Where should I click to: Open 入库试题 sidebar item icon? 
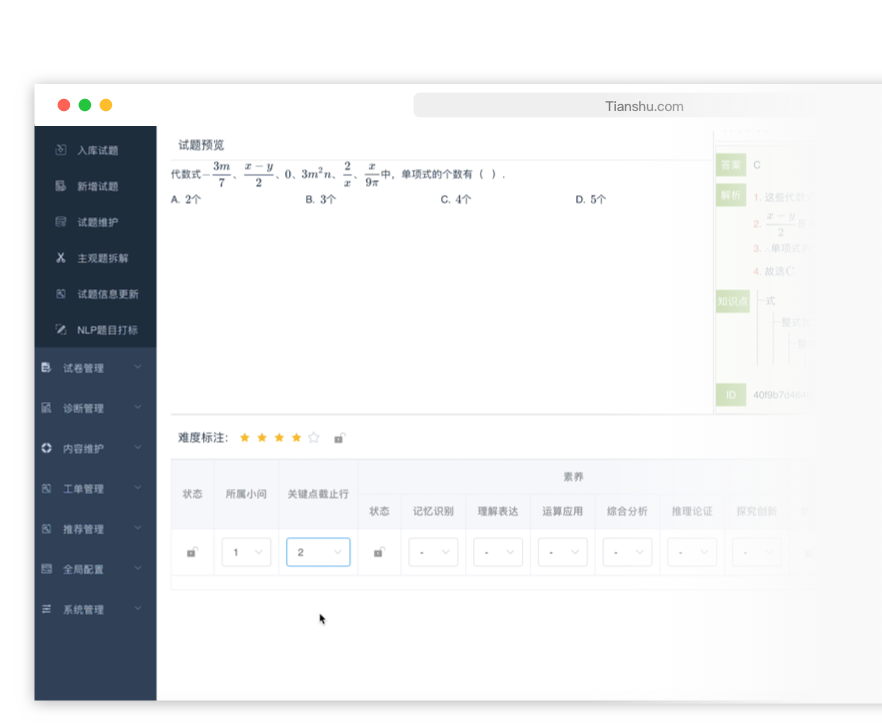(61, 150)
